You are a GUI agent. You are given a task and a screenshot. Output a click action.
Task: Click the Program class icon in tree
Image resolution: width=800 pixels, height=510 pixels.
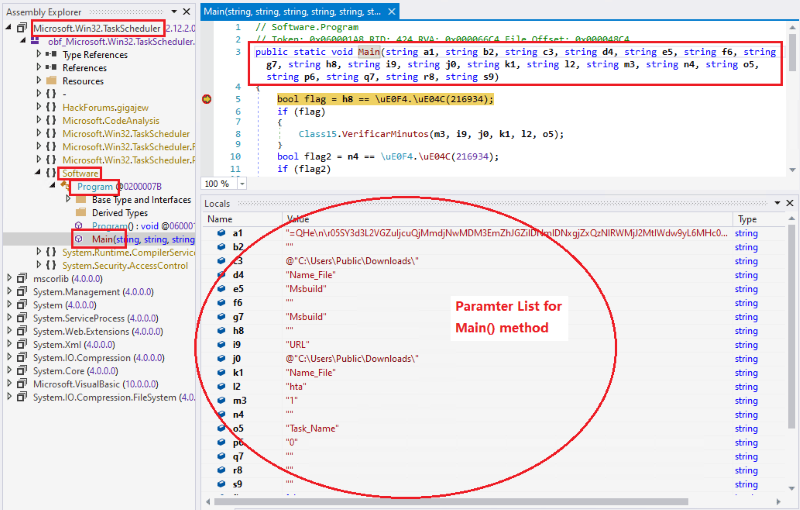click(65, 187)
